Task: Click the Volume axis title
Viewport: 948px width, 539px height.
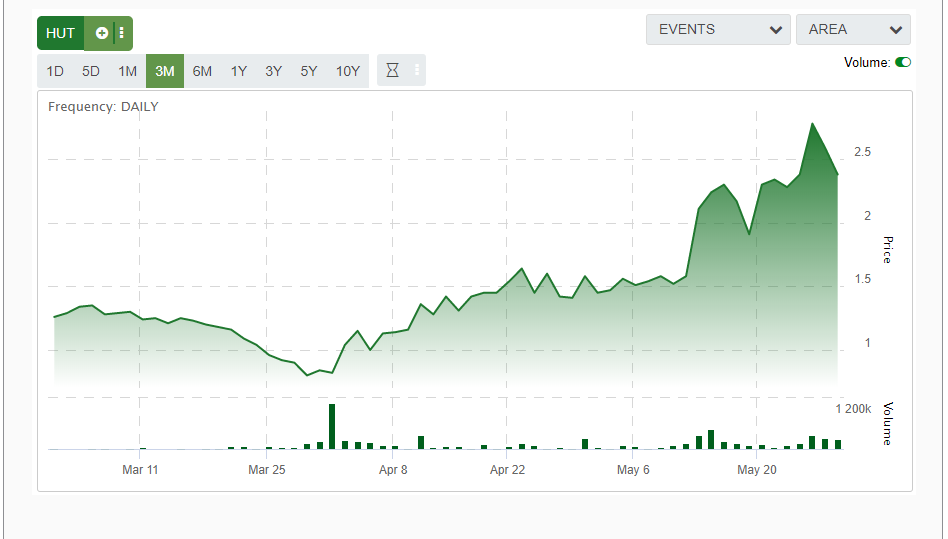Action: [x=887, y=424]
